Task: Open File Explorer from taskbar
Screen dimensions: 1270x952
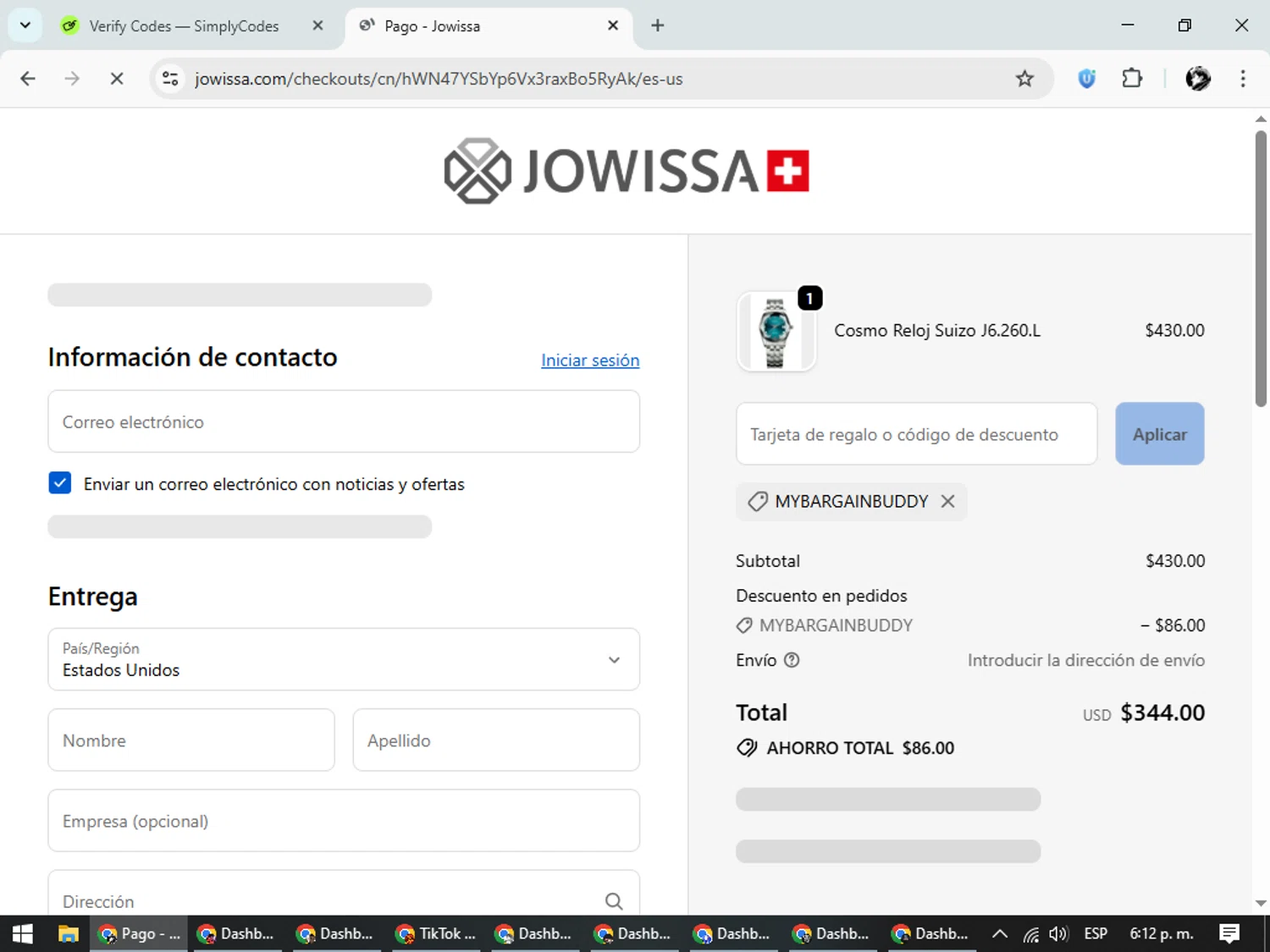Action: (x=68, y=933)
